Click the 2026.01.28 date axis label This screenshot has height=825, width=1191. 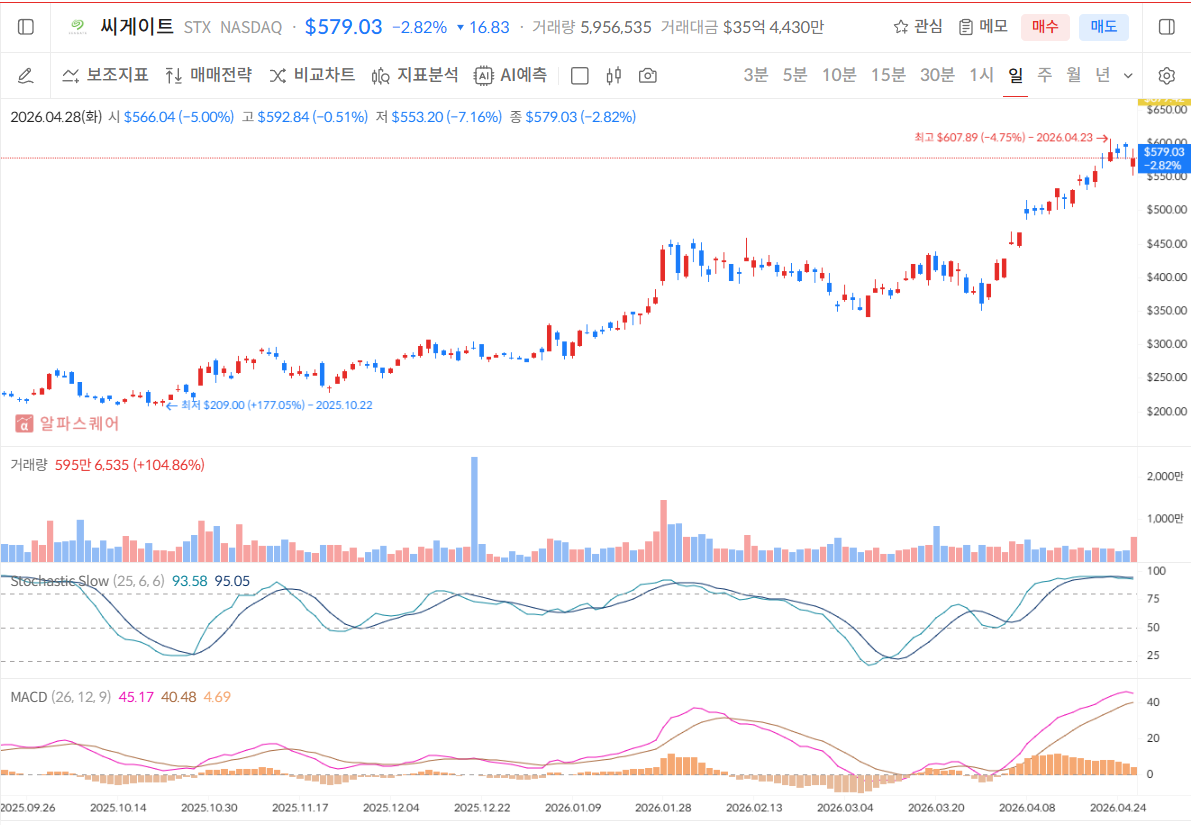[663, 808]
